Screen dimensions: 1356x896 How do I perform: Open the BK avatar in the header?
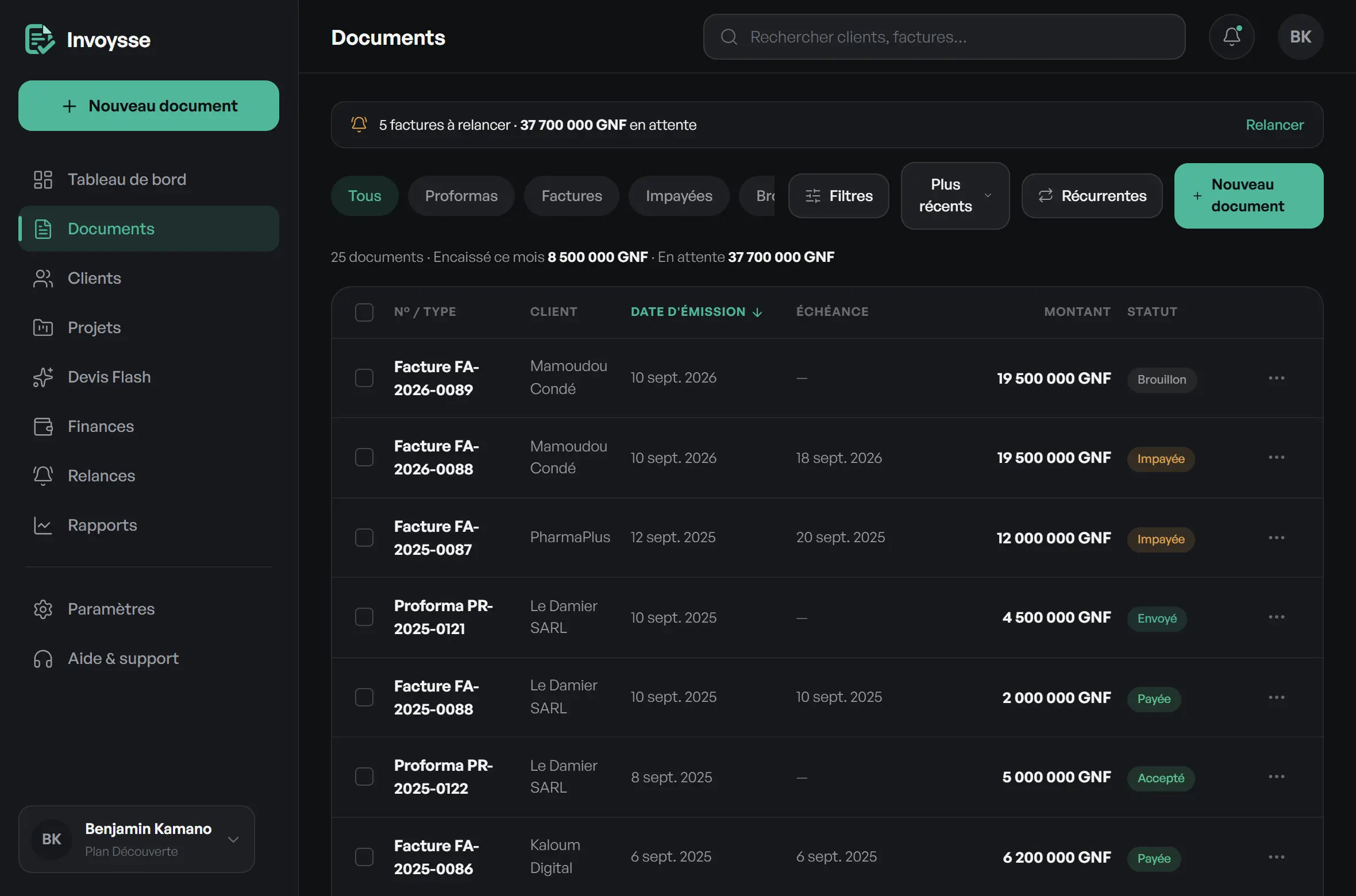(x=1300, y=37)
